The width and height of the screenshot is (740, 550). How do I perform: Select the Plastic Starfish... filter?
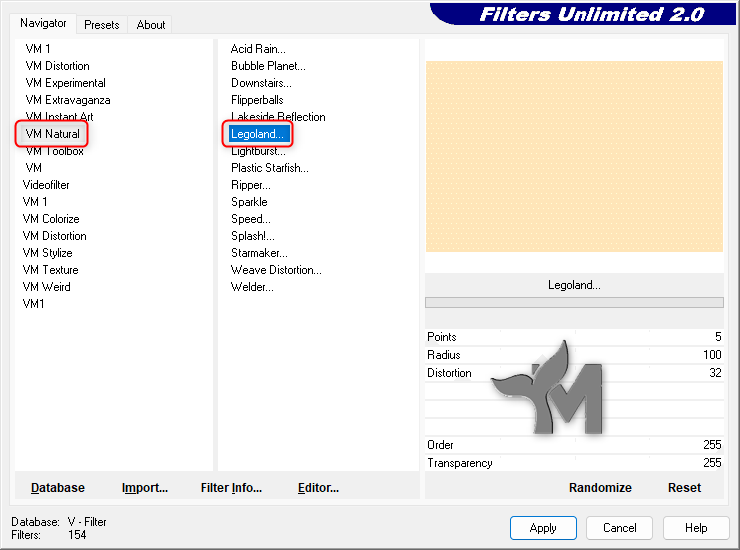(x=269, y=168)
